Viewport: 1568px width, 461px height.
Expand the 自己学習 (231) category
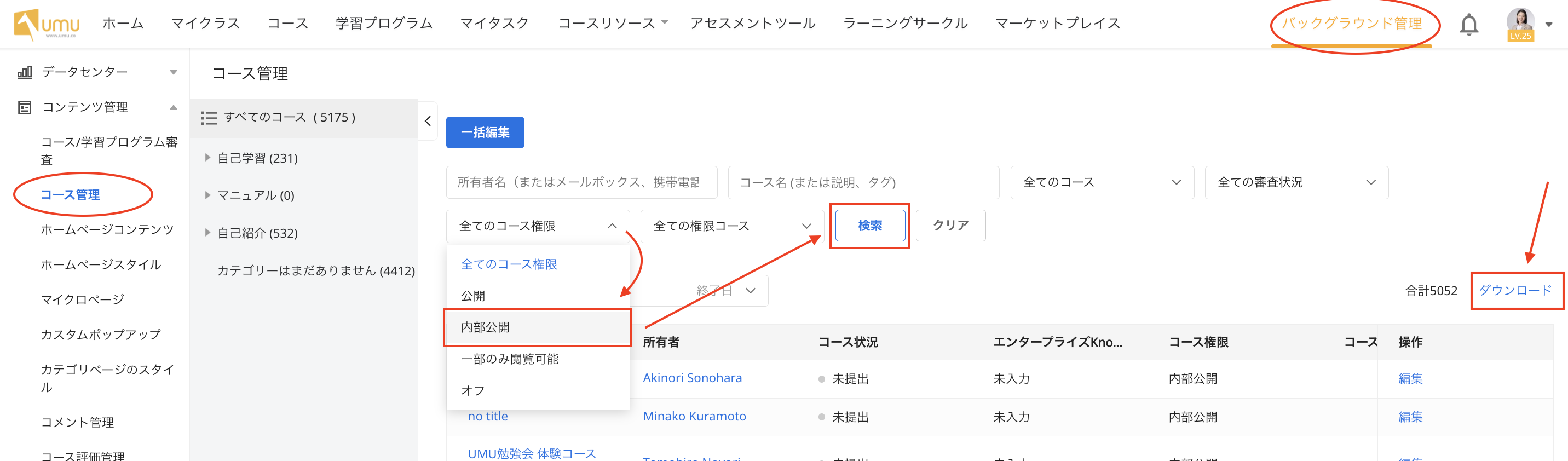click(207, 158)
